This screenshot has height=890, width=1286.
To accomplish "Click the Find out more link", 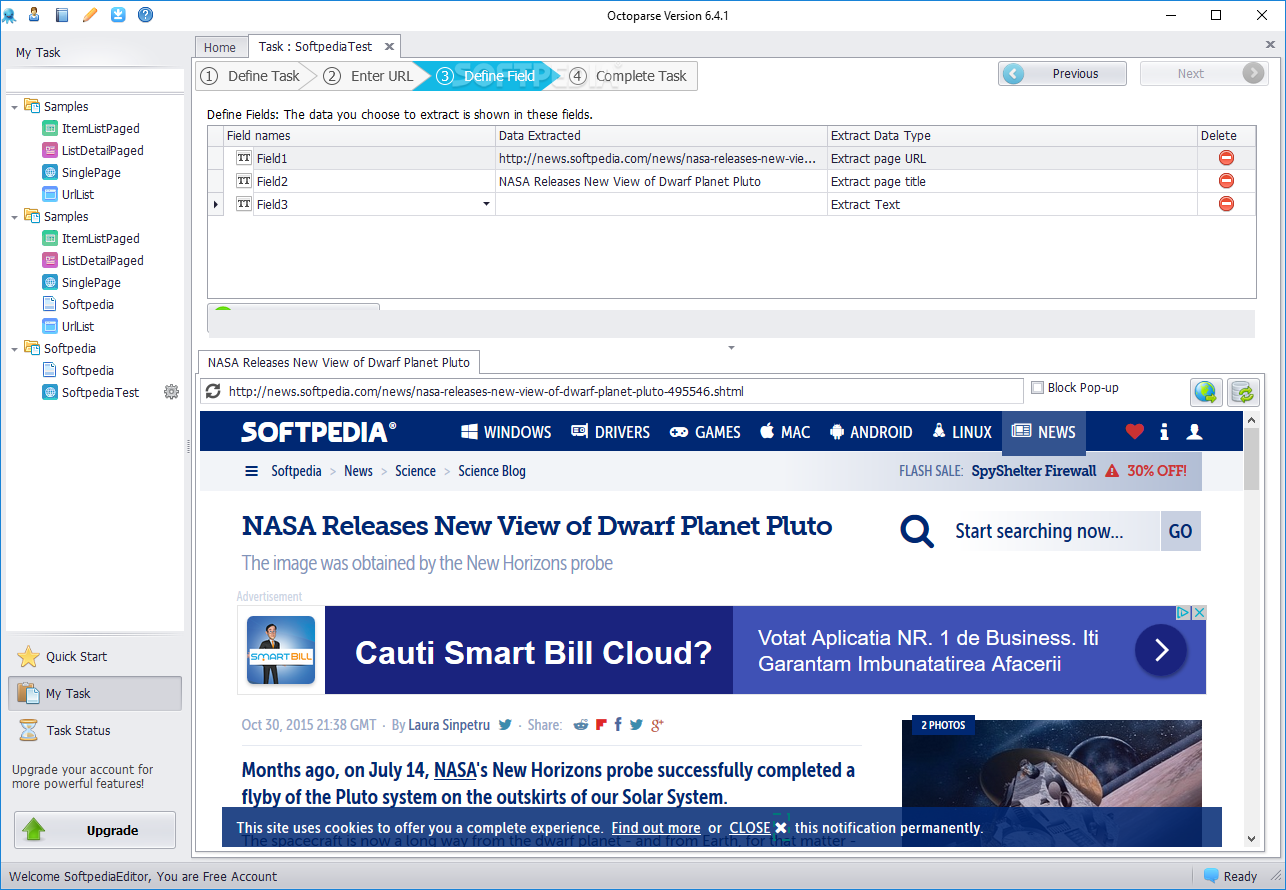I will coord(656,828).
